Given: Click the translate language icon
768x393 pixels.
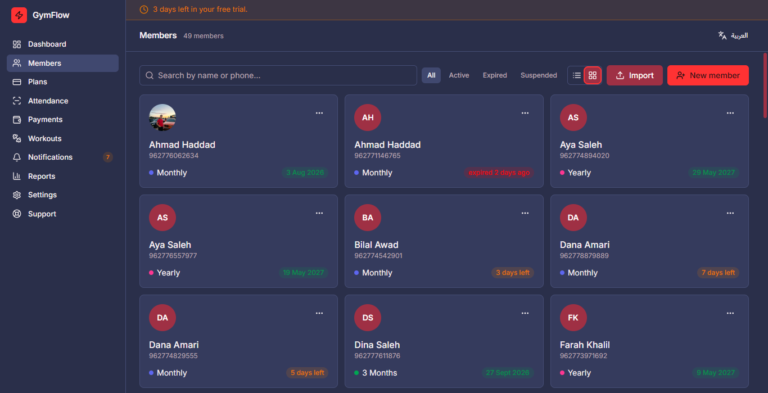Looking at the screenshot, I should coord(722,35).
